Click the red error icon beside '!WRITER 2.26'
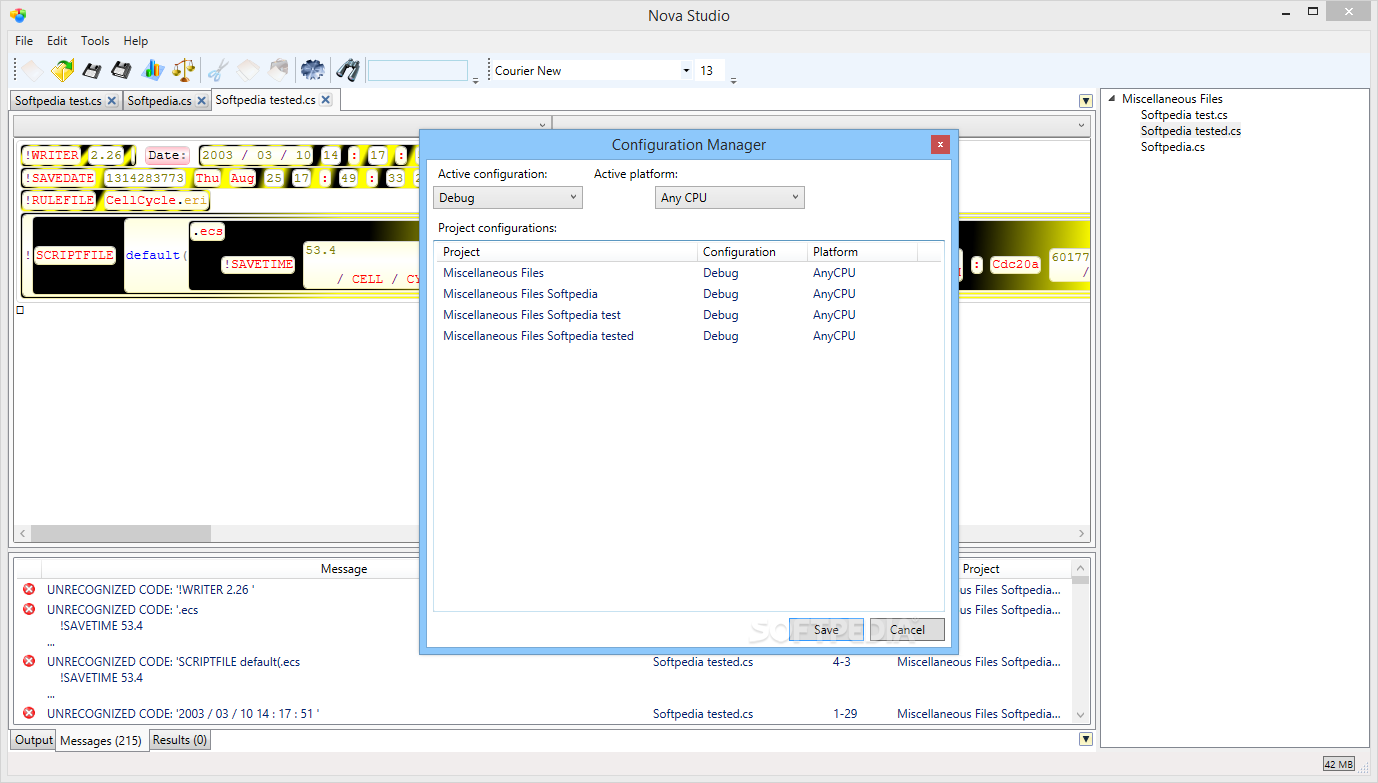 (x=29, y=589)
